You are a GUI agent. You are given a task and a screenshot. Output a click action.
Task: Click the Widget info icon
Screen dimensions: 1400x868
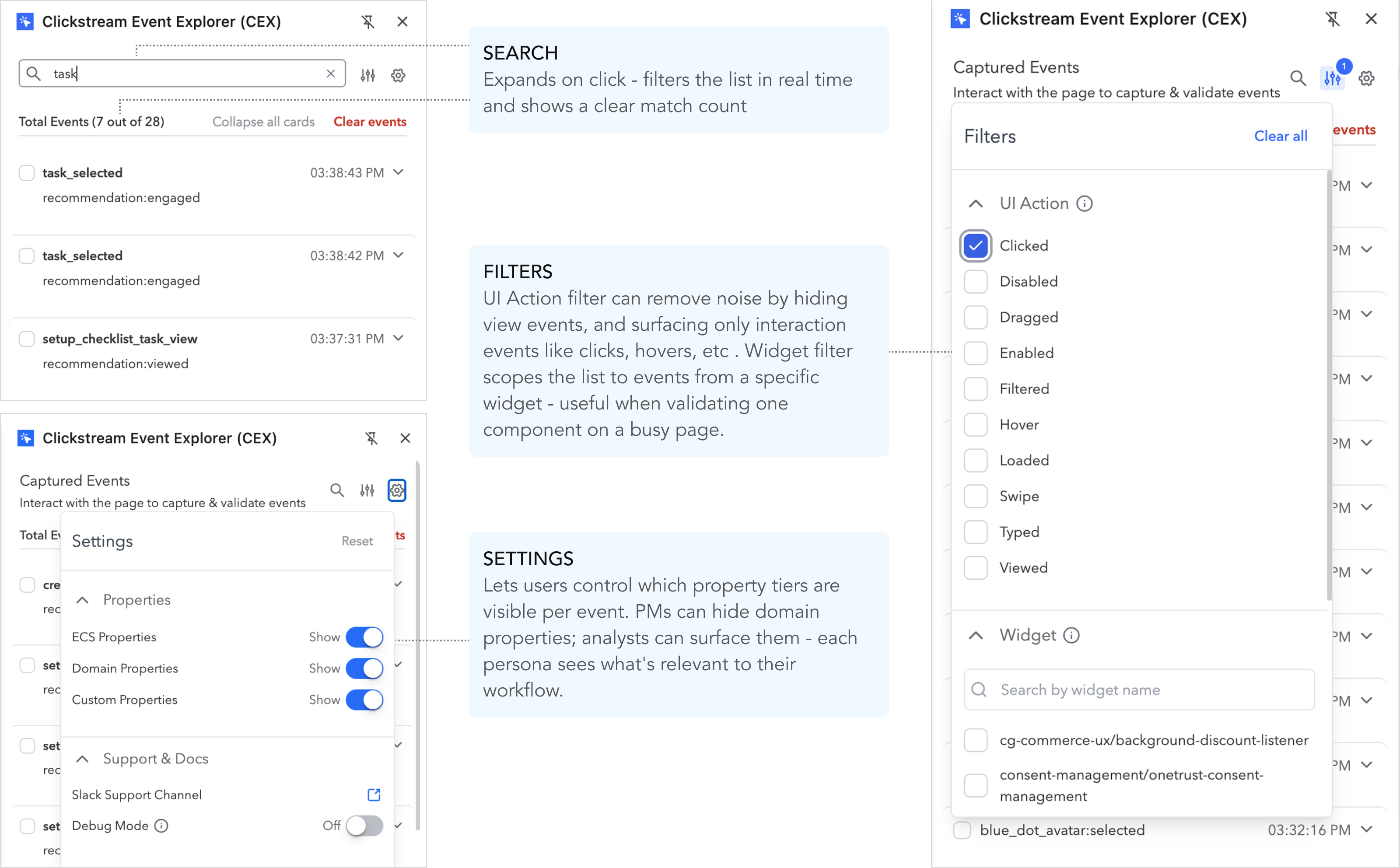pyautogui.click(x=1071, y=635)
